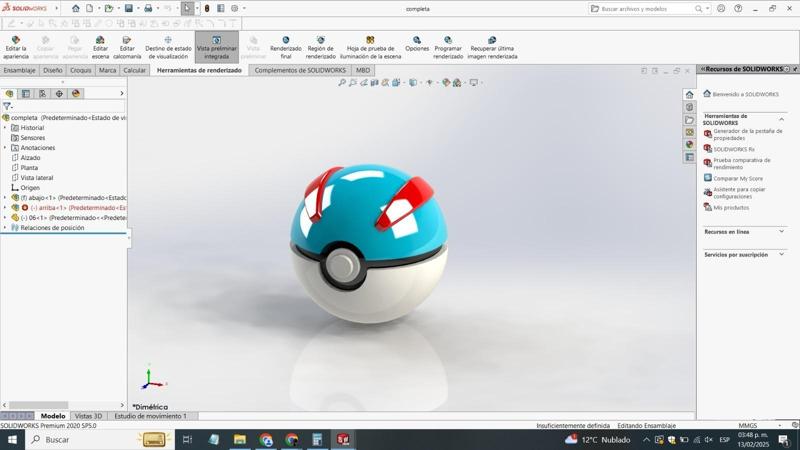The width and height of the screenshot is (800, 450).
Task: Open Complementos de SOLIDWORKS tab
Action: point(299,71)
